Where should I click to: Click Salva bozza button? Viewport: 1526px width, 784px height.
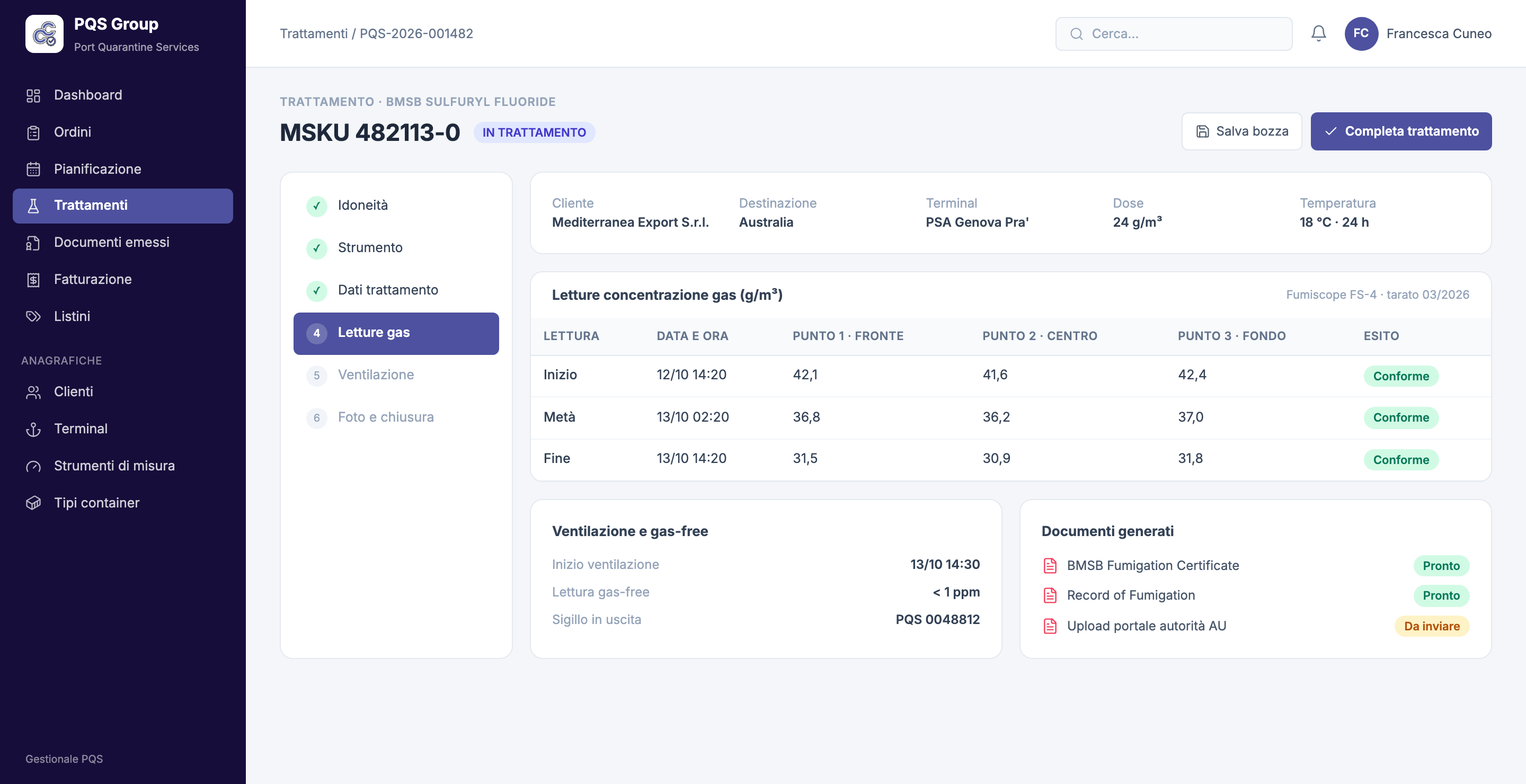point(1241,131)
